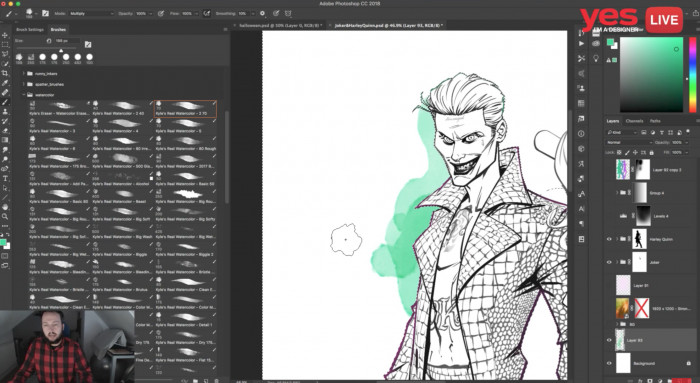The height and width of the screenshot is (383, 700).
Task: Enable airbrush build-up effects
Action: (x=207, y=14)
